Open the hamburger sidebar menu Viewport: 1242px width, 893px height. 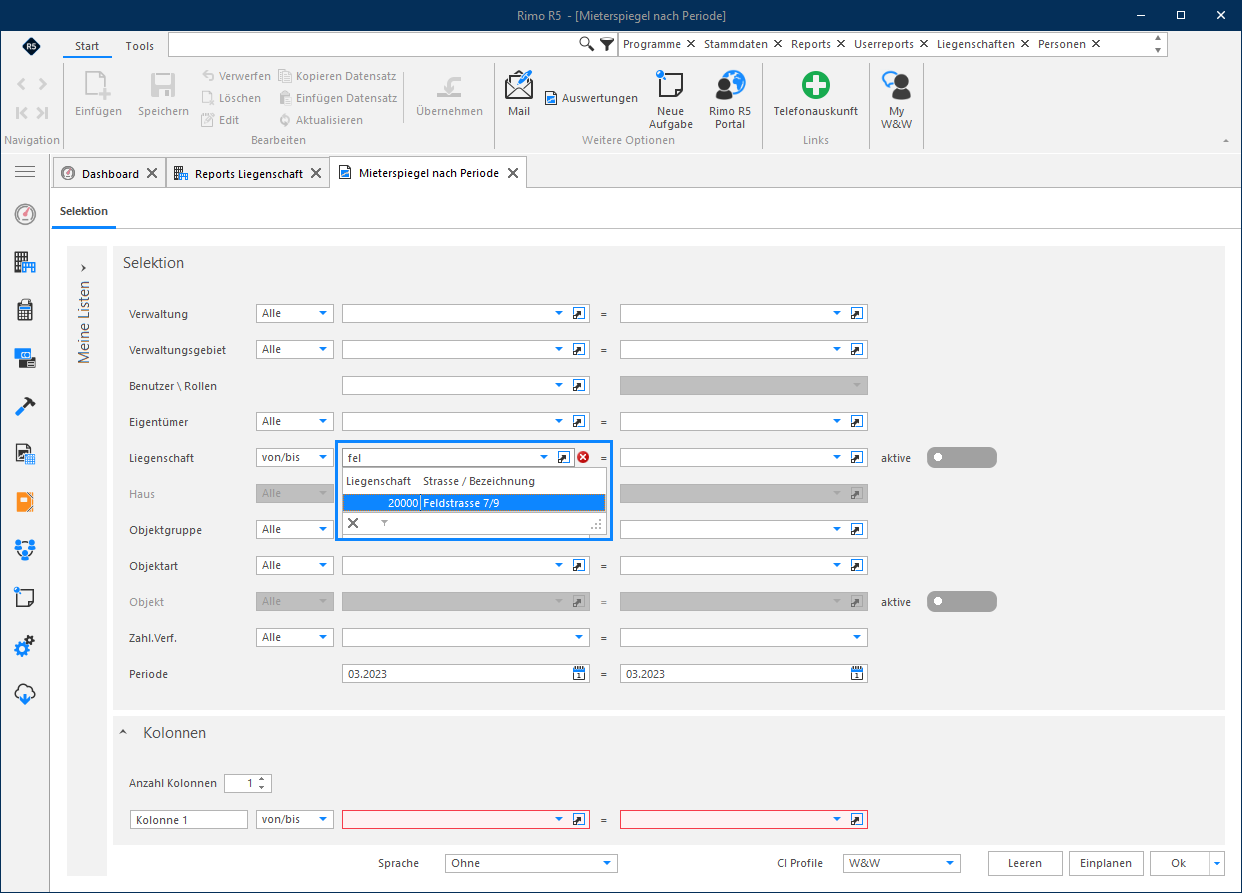(x=25, y=172)
